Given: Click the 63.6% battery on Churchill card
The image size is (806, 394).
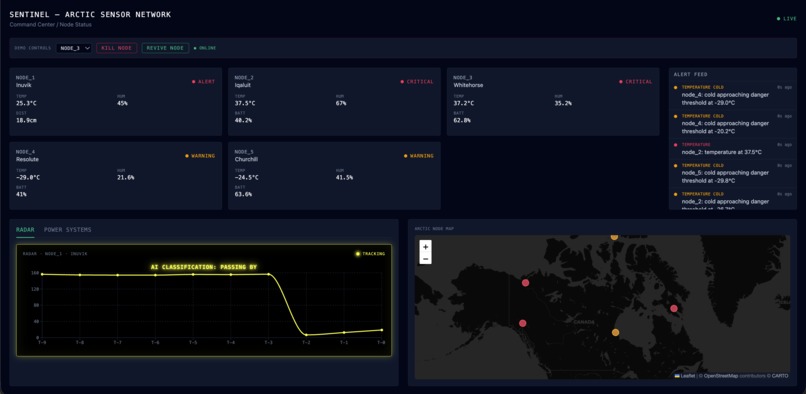Looking at the screenshot, I should tap(243, 194).
